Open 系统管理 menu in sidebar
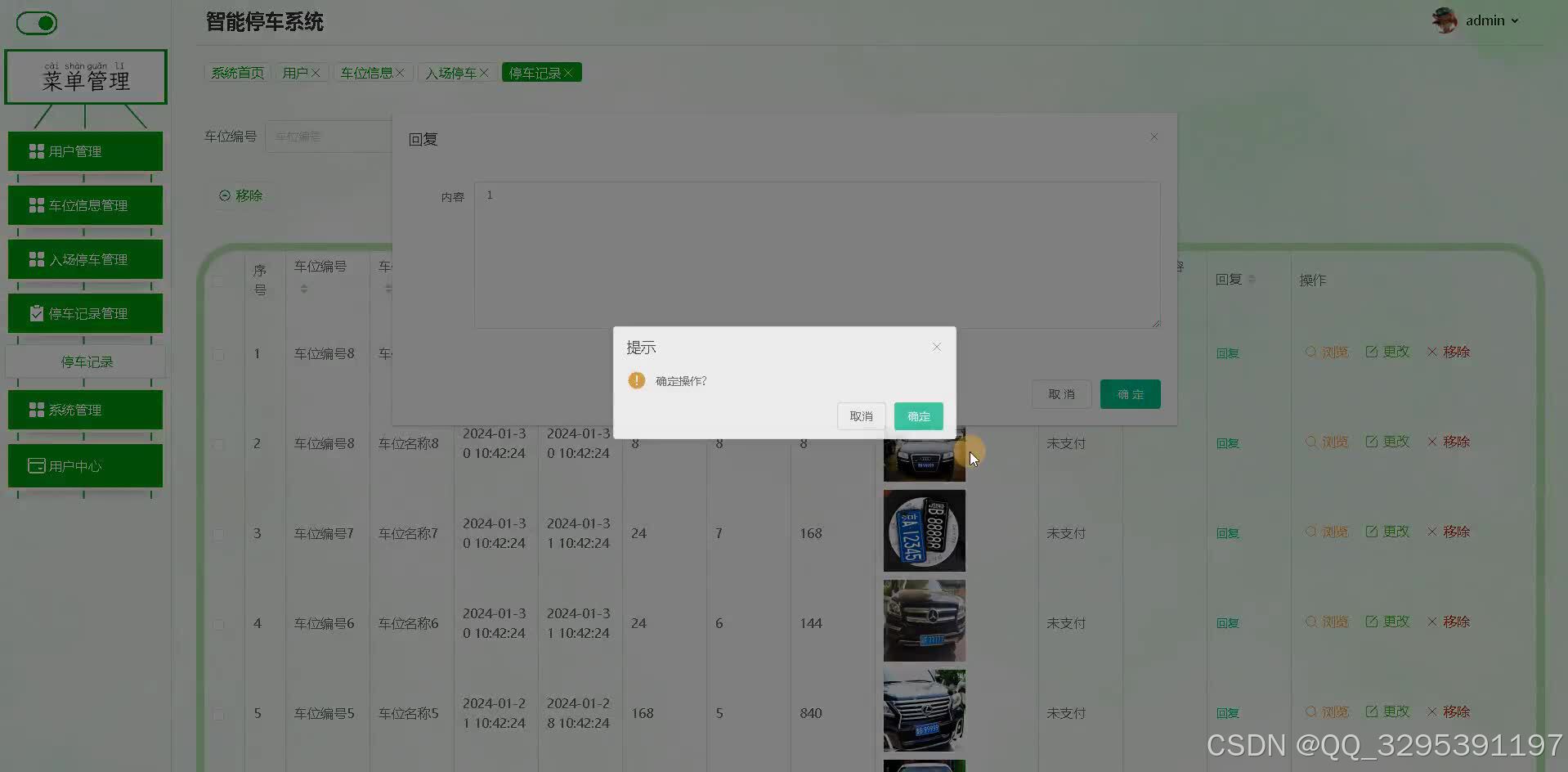This screenshot has height=772, width=1568. tap(85, 410)
